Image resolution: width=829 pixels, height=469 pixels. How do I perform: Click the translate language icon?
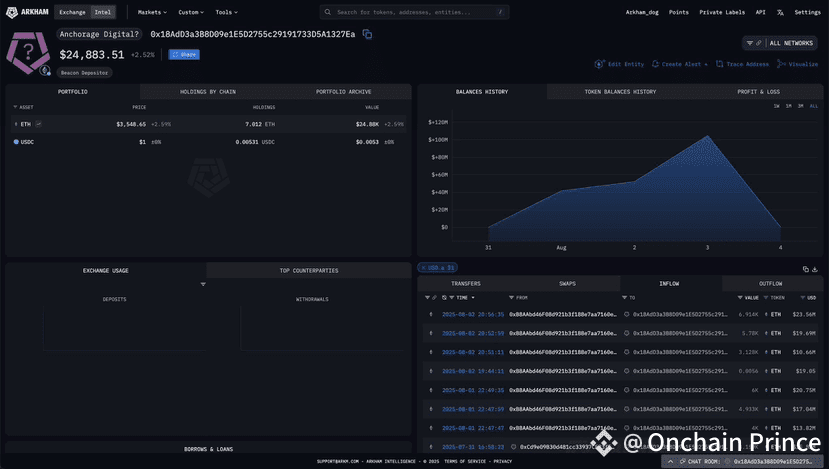click(x=780, y=12)
